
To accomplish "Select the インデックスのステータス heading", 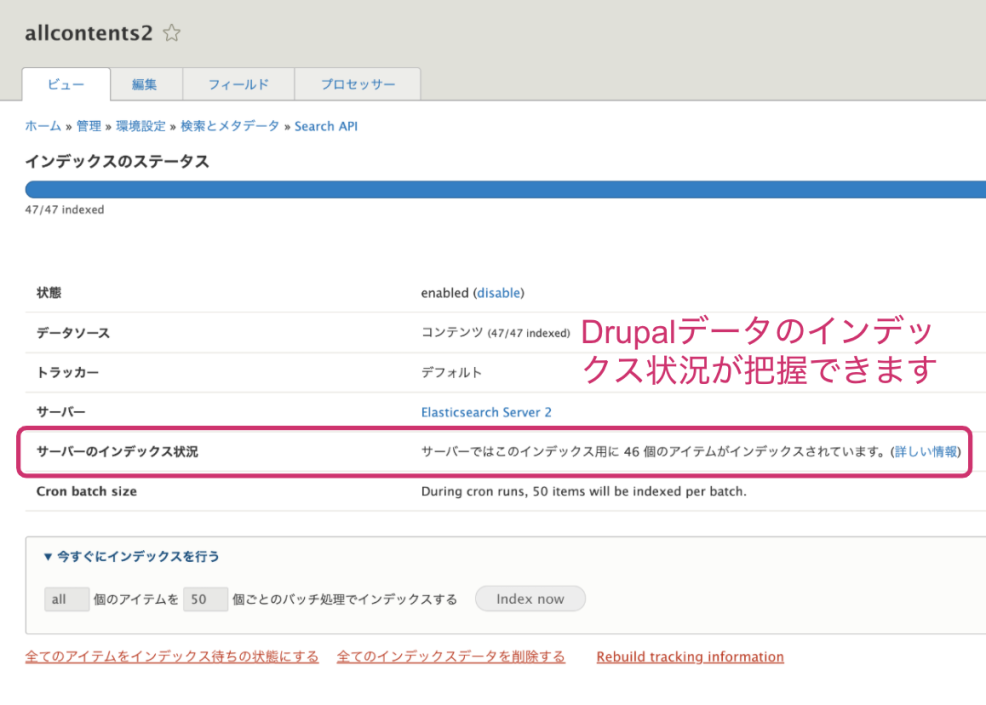I will [117, 162].
